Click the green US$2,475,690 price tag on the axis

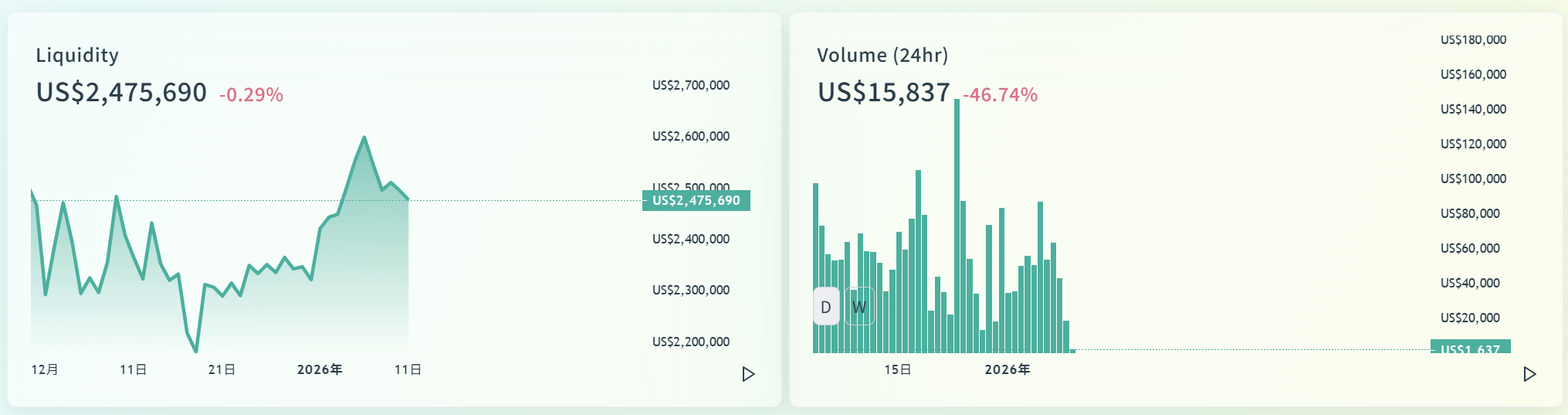pyautogui.click(x=696, y=201)
